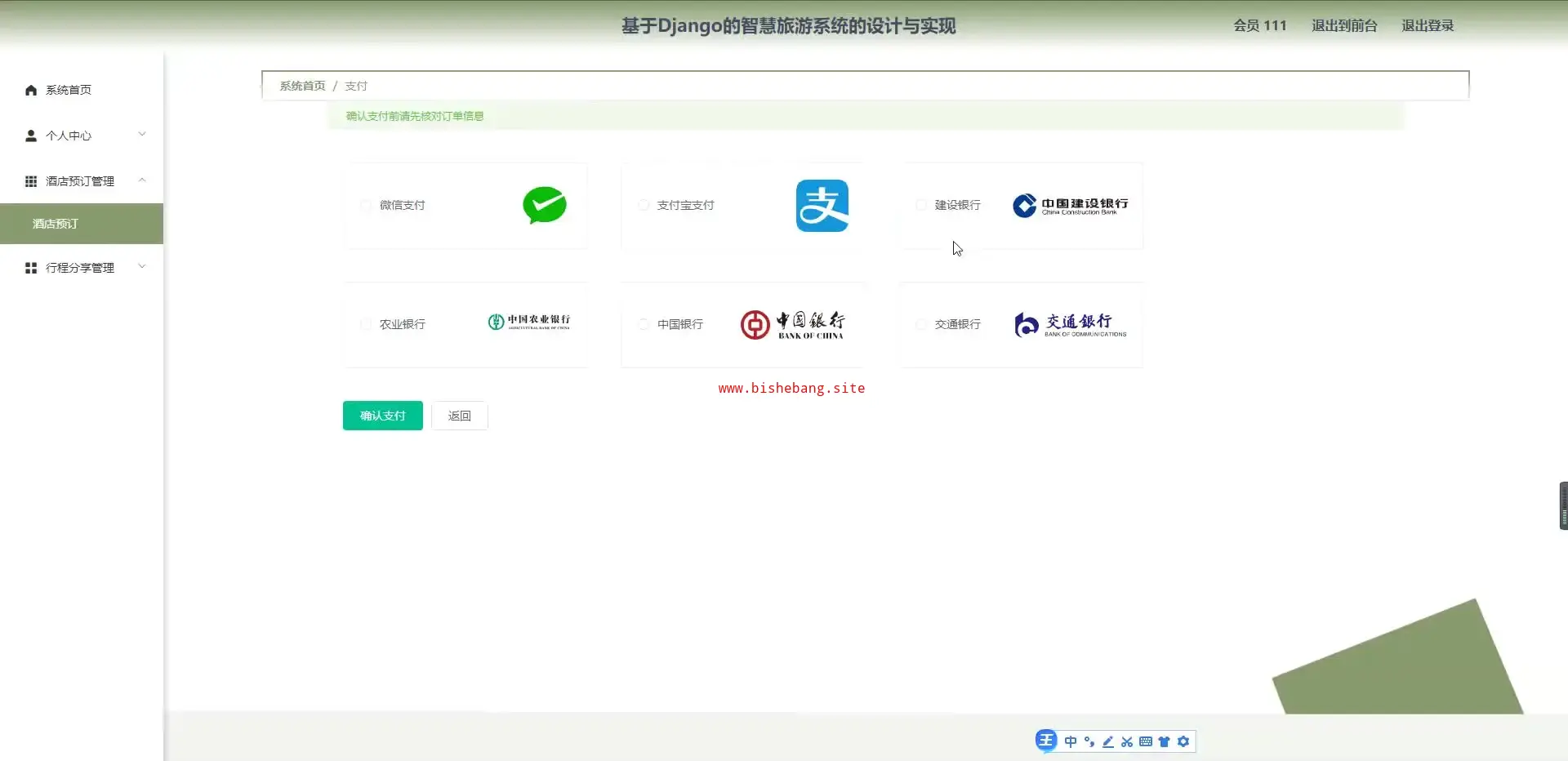Open the soft keyboard icon
Image resolution: width=1568 pixels, height=761 pixels.
(1146, 741)
